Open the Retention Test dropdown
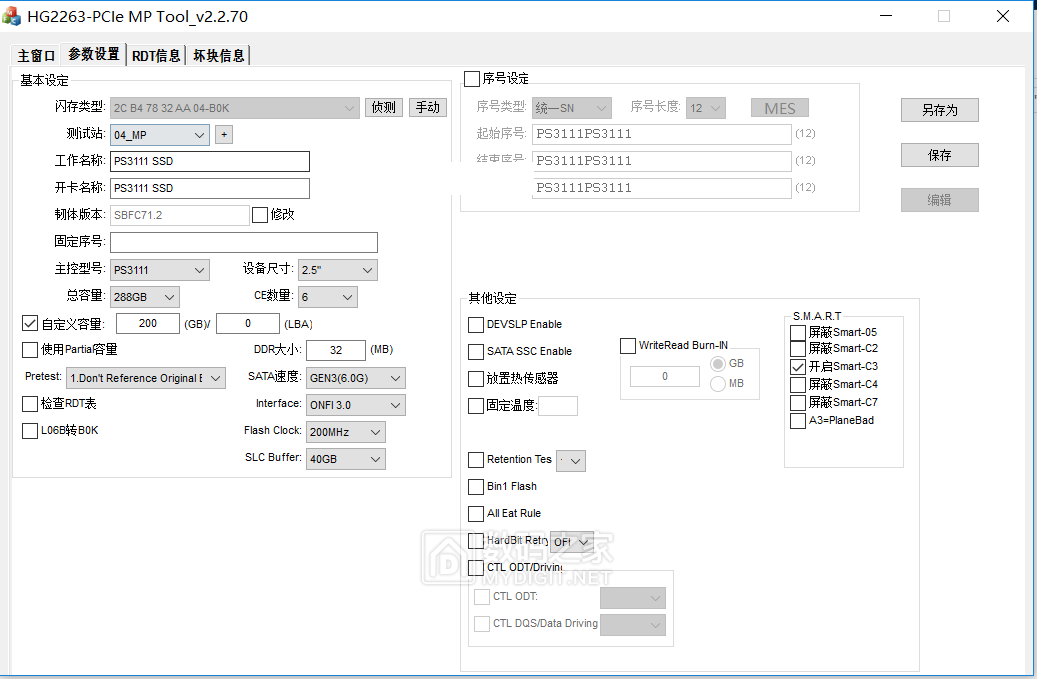 point(571,461)
